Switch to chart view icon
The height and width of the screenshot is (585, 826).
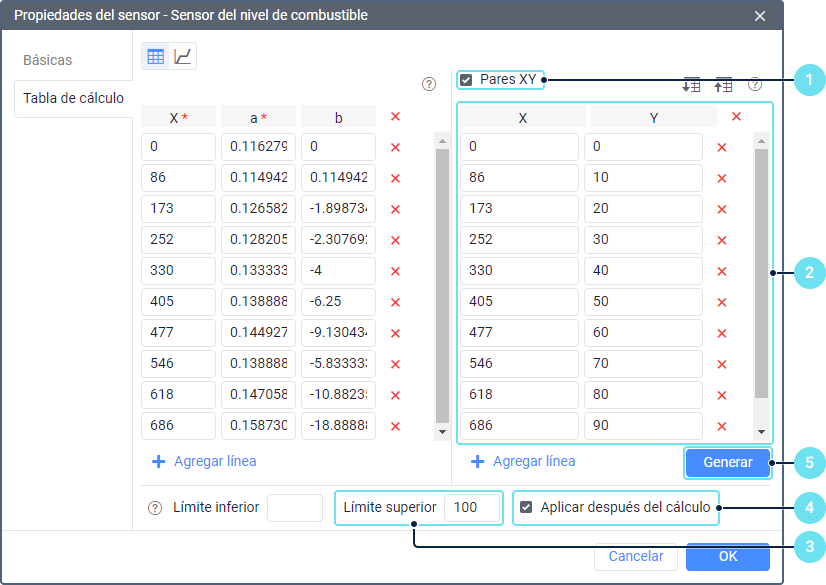pos(182,57)
